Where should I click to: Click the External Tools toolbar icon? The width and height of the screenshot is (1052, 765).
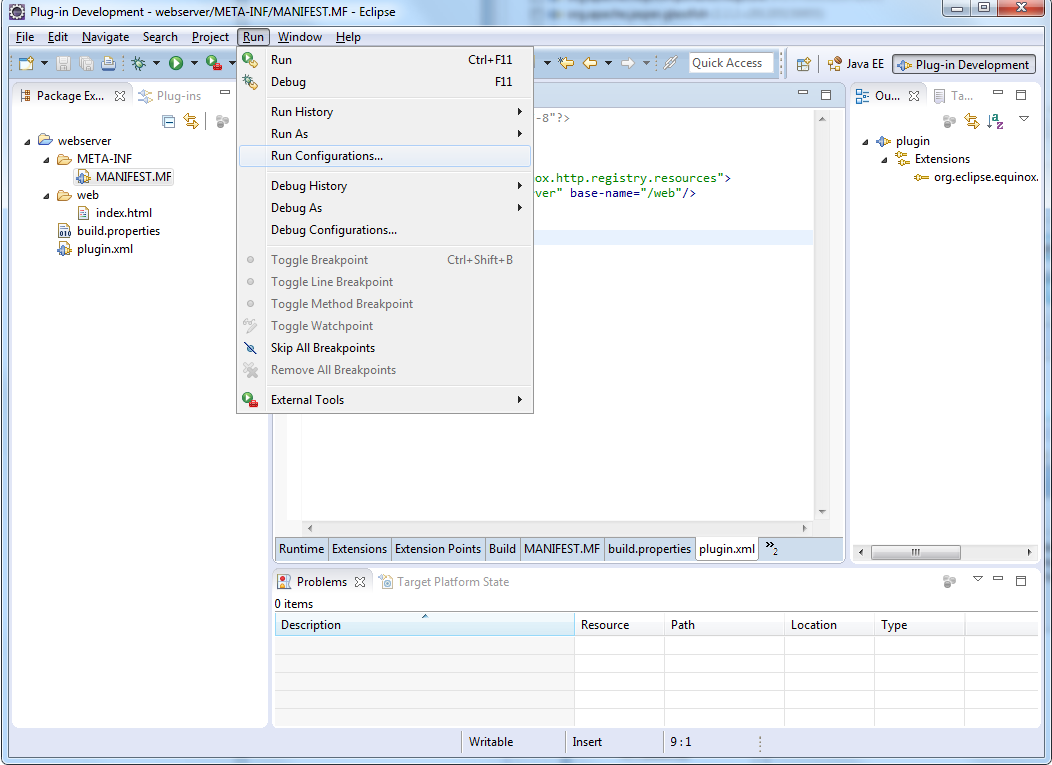[213, 63]
